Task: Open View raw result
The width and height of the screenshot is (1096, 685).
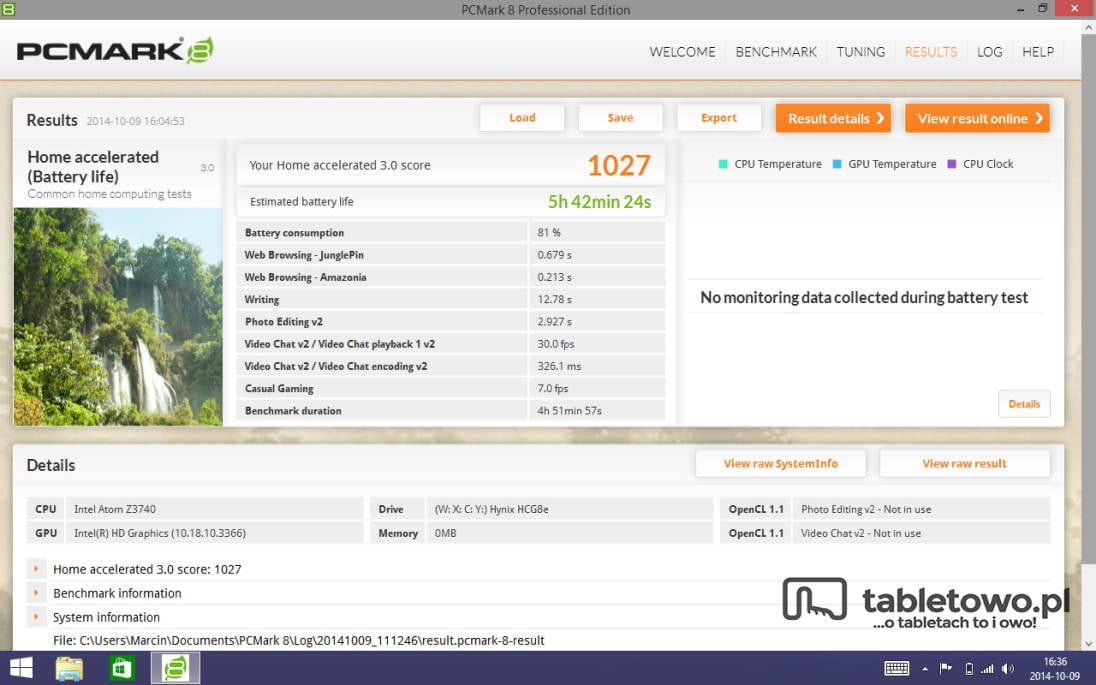Action: 964,463
